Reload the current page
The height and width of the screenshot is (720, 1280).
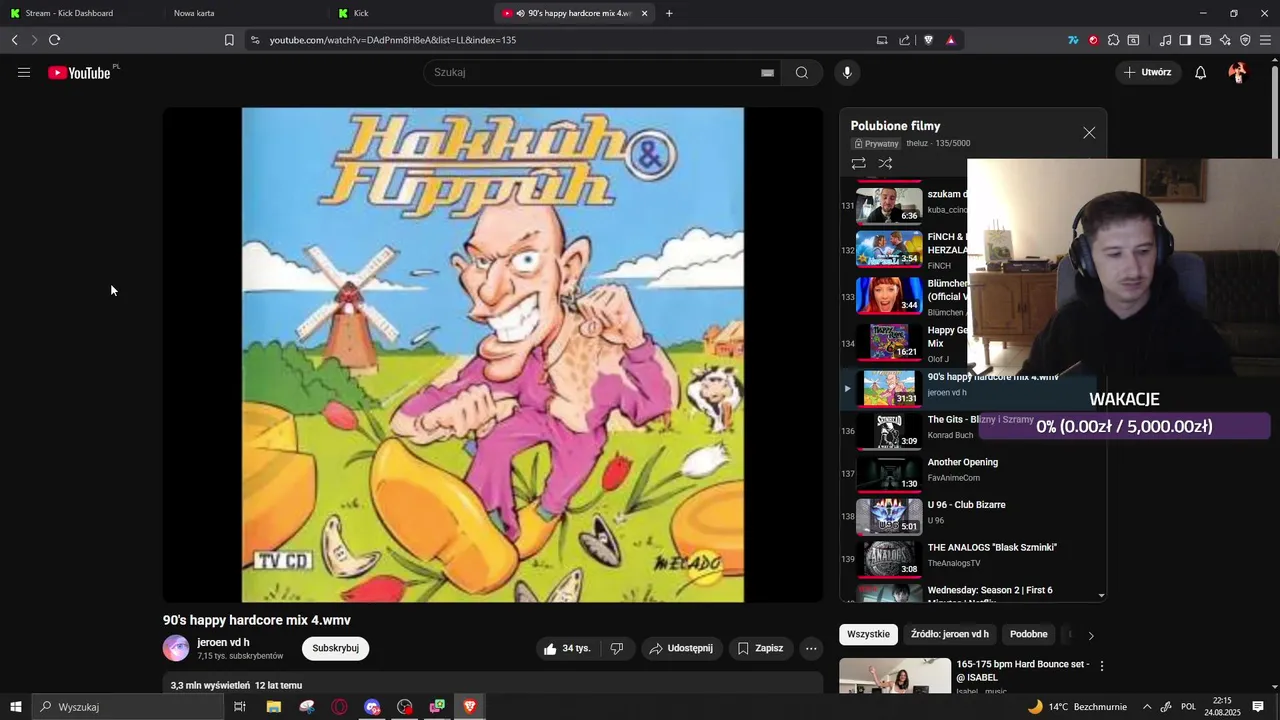pyautogui.click(x=54, y=40)
